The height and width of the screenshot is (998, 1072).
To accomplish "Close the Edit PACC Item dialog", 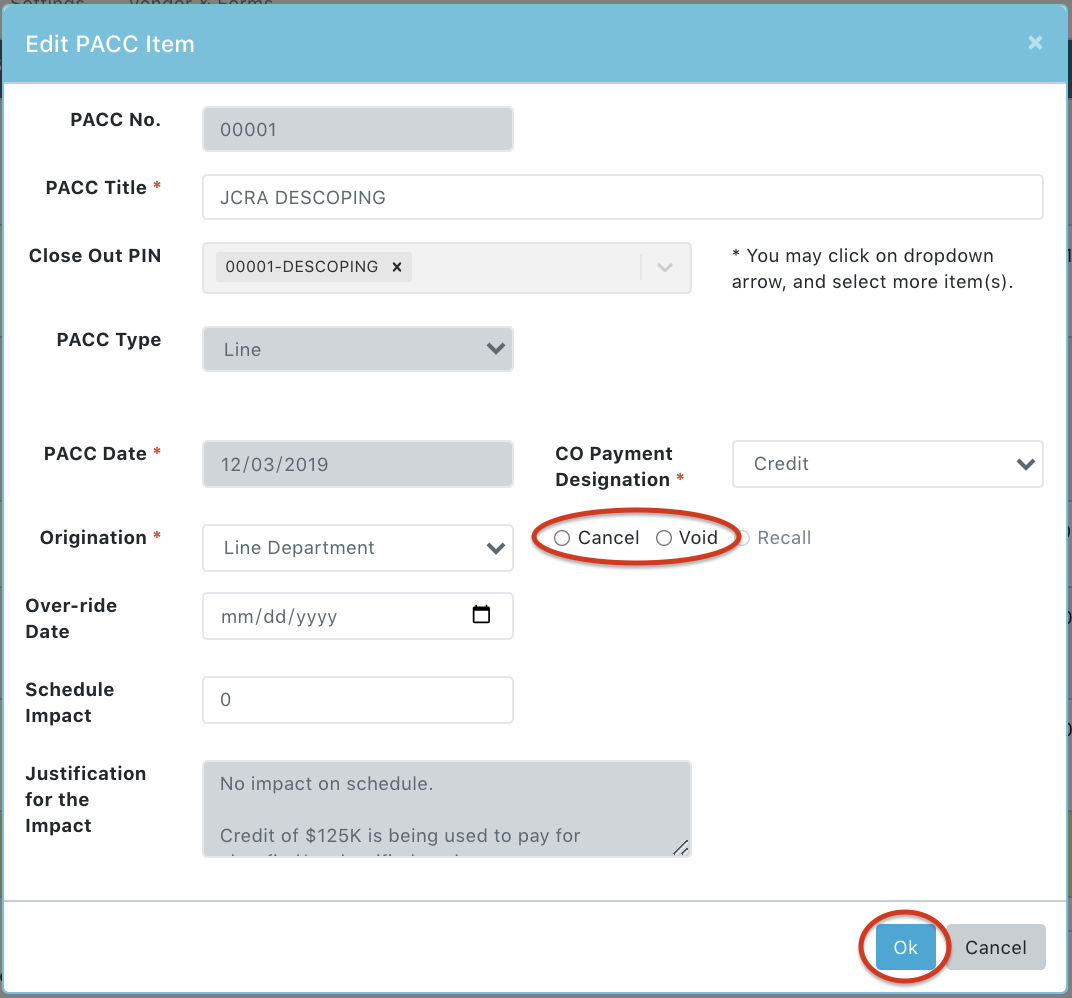I will (x=1035, y=43).
